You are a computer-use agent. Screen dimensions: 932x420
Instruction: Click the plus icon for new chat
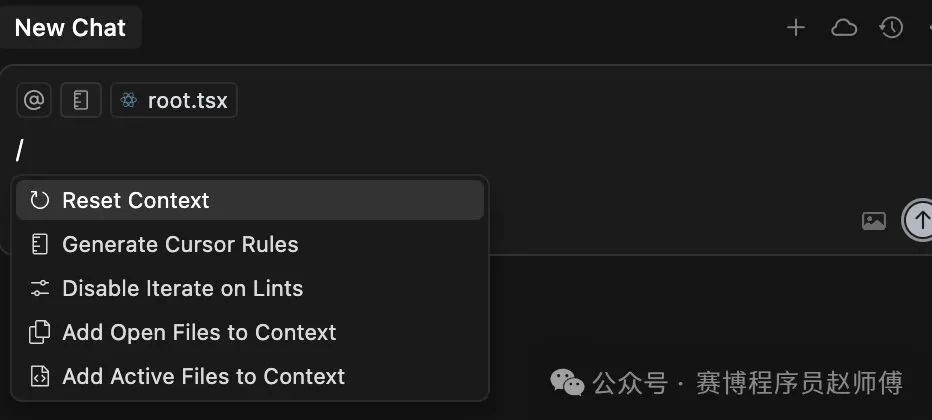coord(795,28)
